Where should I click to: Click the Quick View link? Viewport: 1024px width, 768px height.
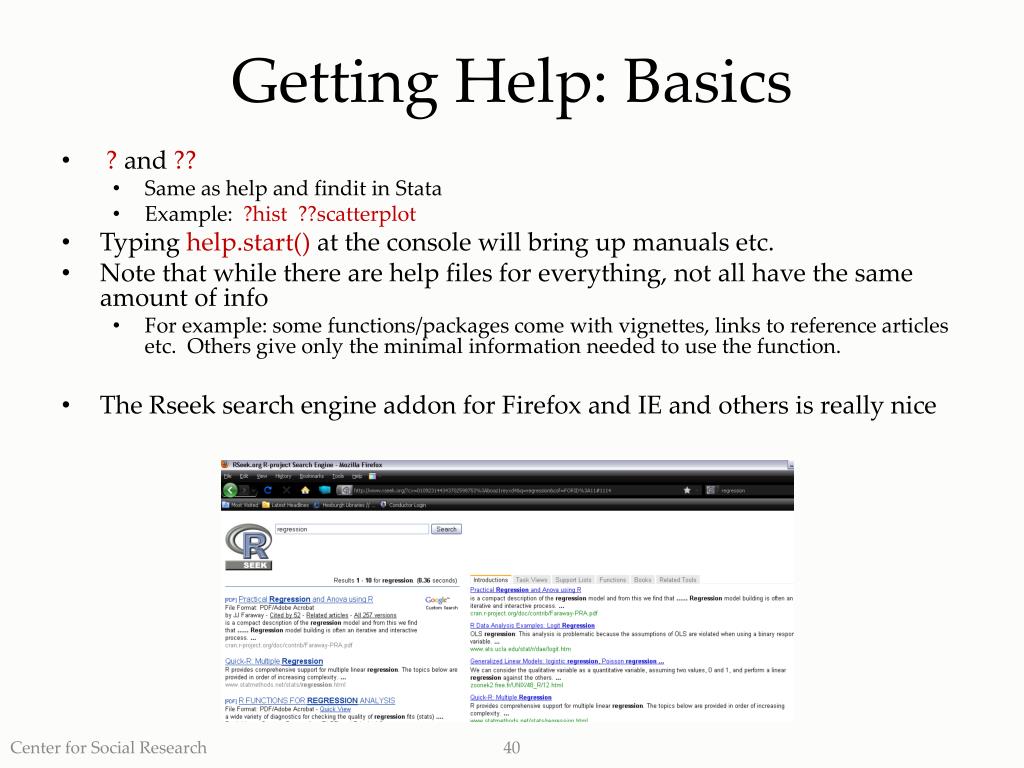tap(335, 709)
